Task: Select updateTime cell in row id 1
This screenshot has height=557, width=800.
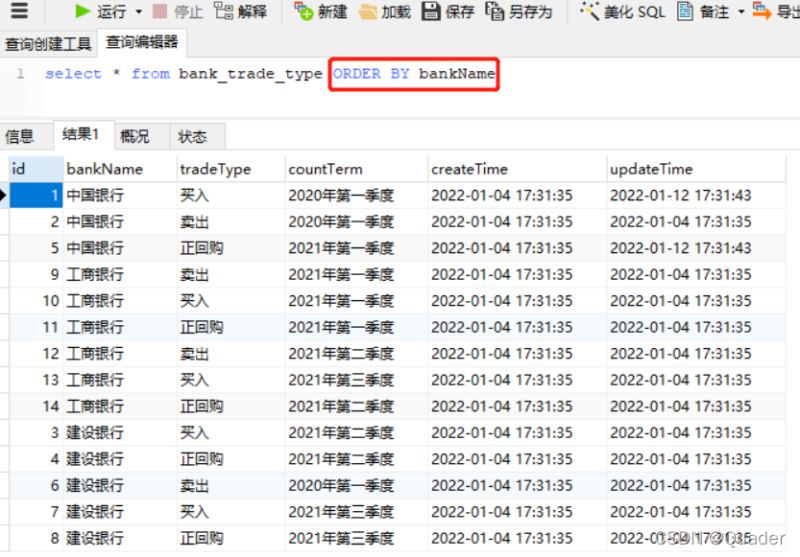Action: [x=696, y=195]
